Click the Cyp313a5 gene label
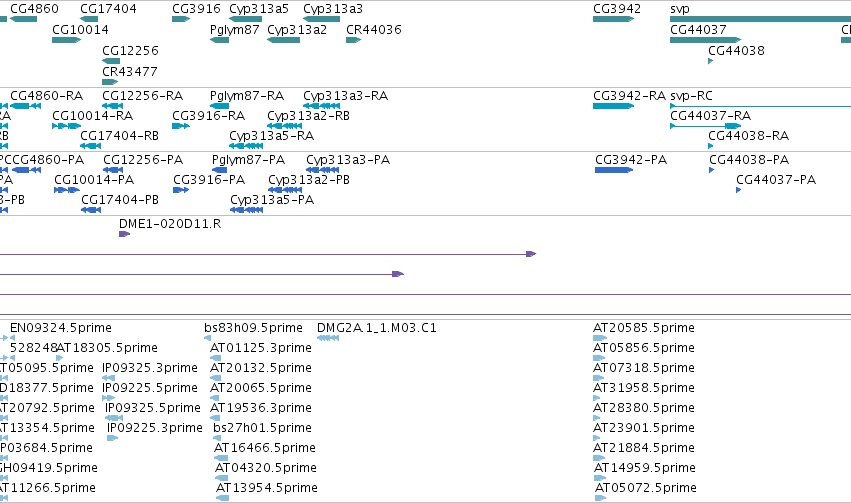Screen dimensions: 851x503 259,9
